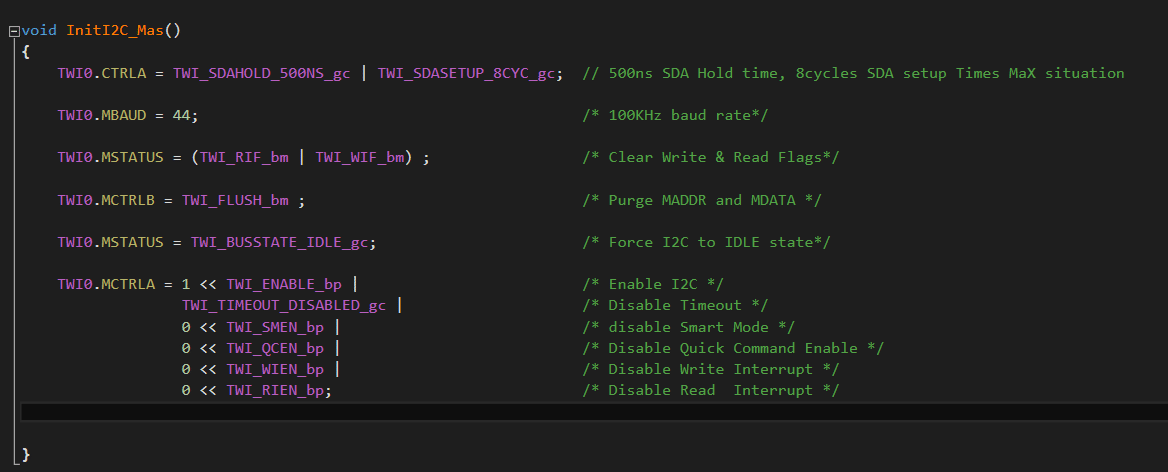
Task: Click the TWI_WIEN_bp token
Action: tap(275, 369)
